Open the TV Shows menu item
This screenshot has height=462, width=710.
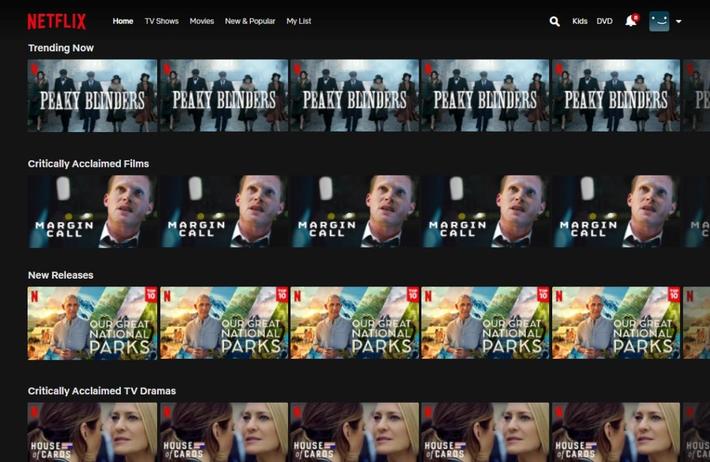pos(162,21)
